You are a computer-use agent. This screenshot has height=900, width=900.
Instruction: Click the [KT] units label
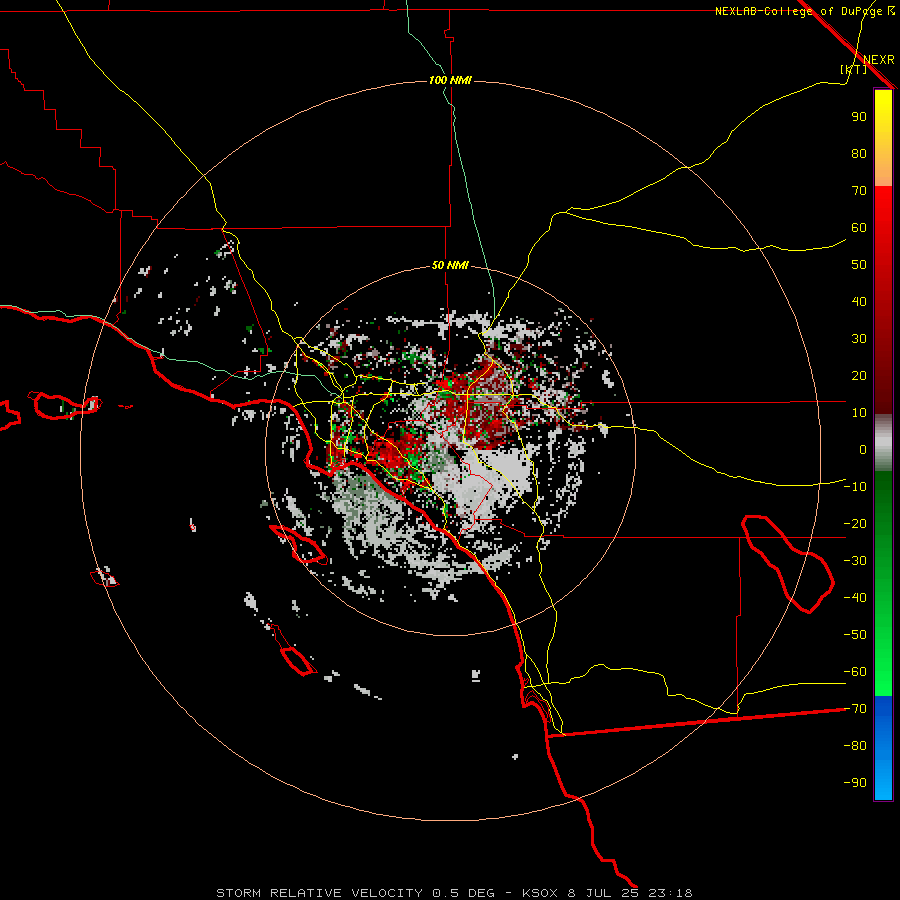854,69
